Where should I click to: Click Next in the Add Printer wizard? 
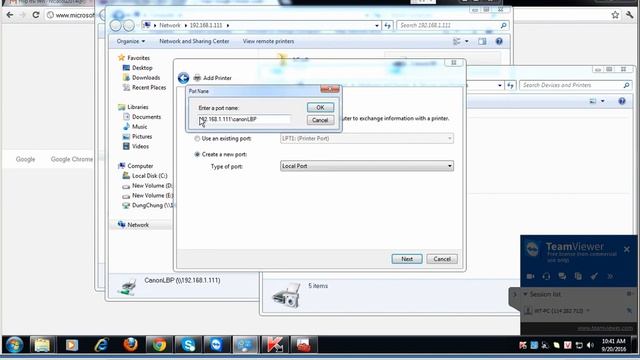(407, 259)
